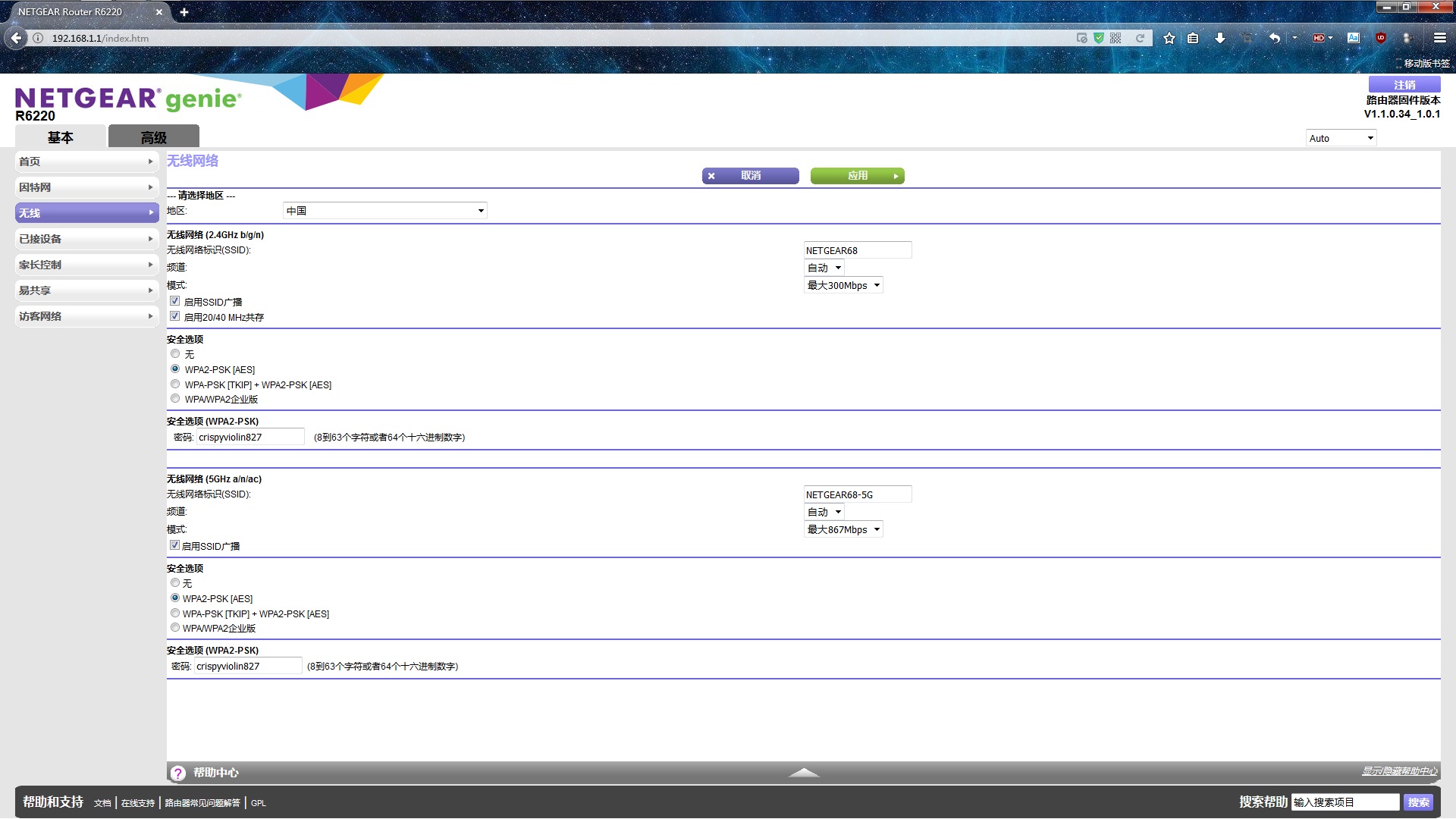Open the 2.4GHz 频道 channel dropdown
Viewport: 1456px width, 819px height.
(824, 268)
